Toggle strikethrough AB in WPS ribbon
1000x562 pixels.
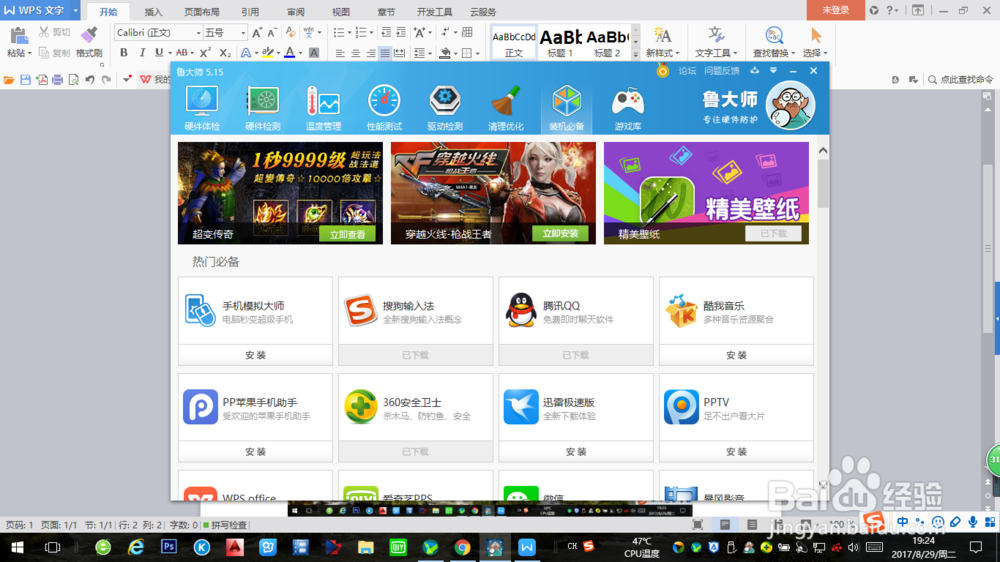click(182, 53)
